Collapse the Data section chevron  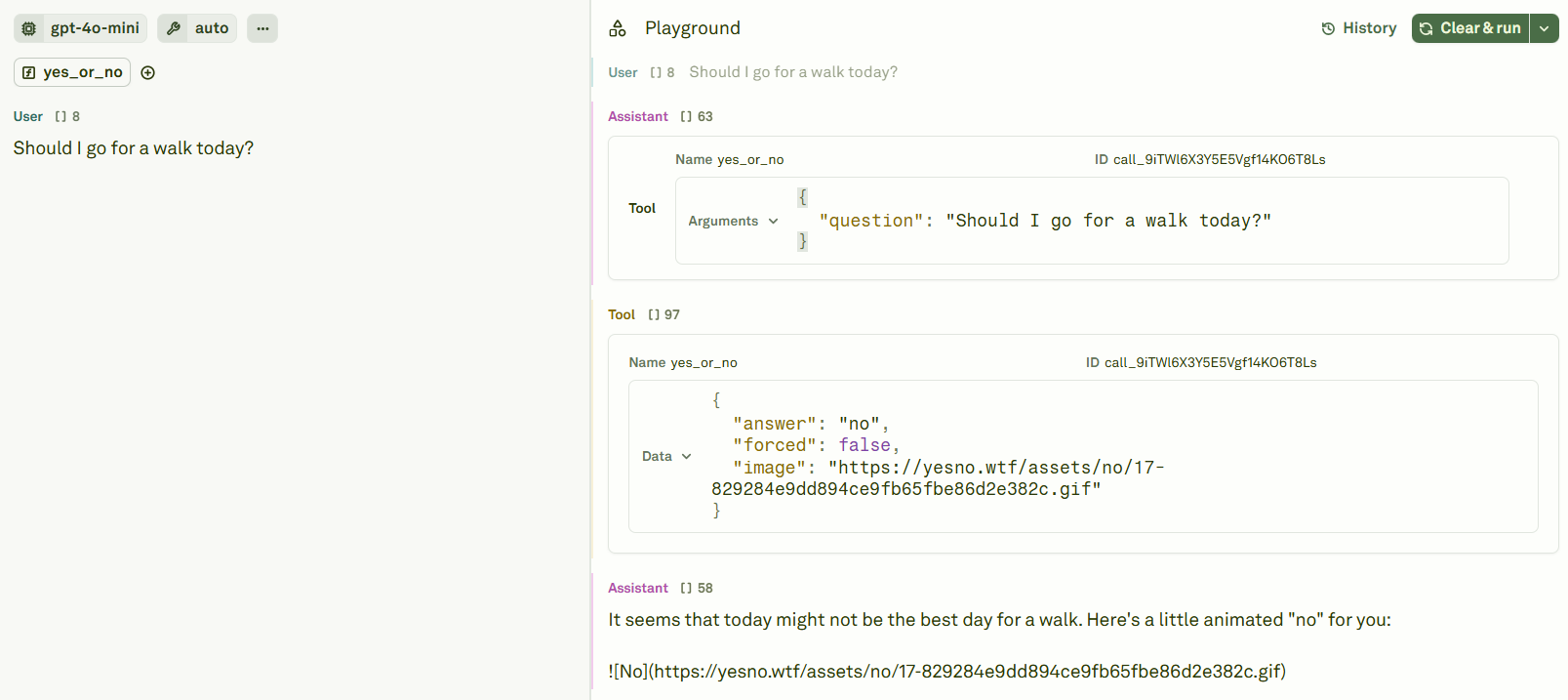687,457
